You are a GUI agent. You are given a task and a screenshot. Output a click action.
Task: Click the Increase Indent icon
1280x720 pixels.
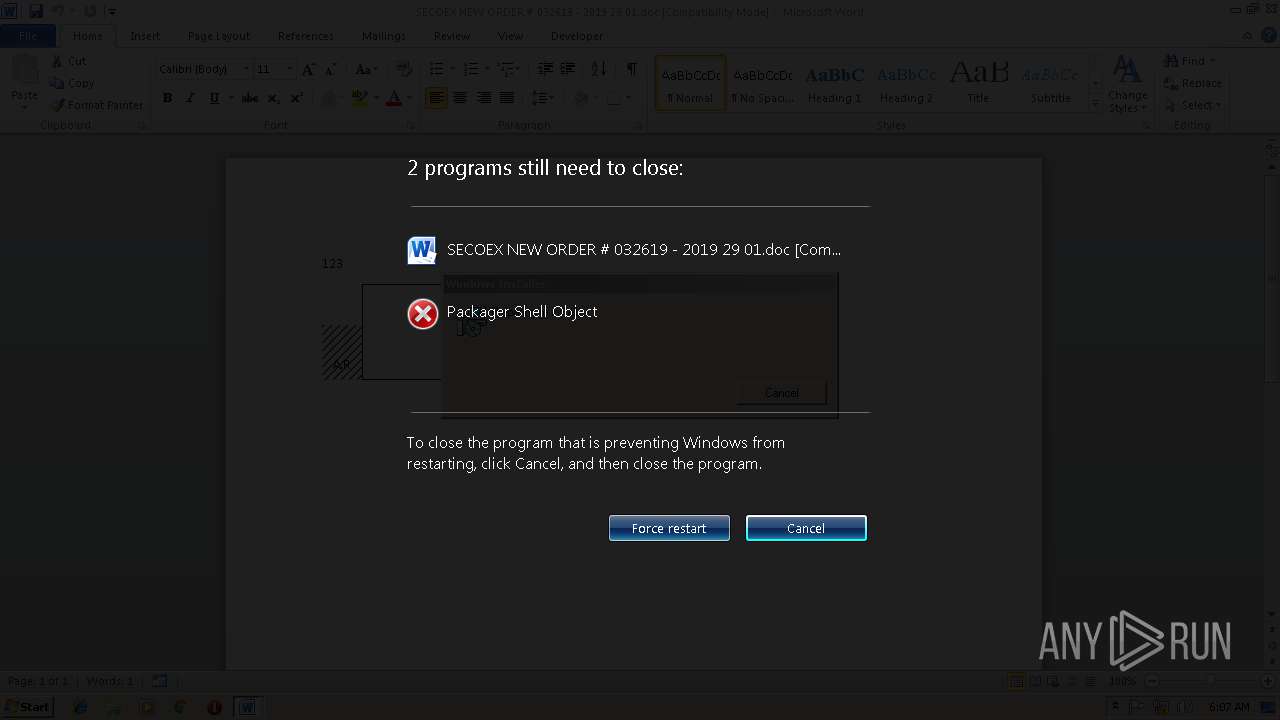[x=568, y=69]
